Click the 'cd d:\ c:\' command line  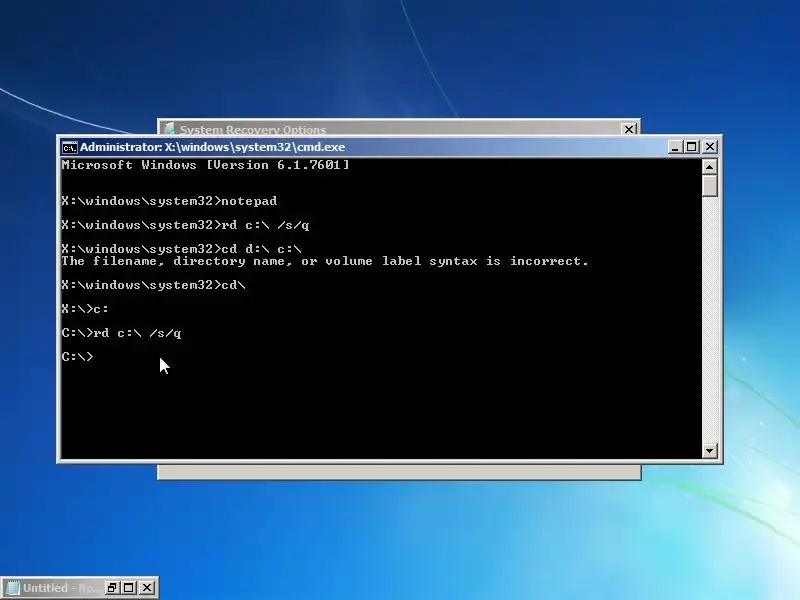[x=181, y=249]
